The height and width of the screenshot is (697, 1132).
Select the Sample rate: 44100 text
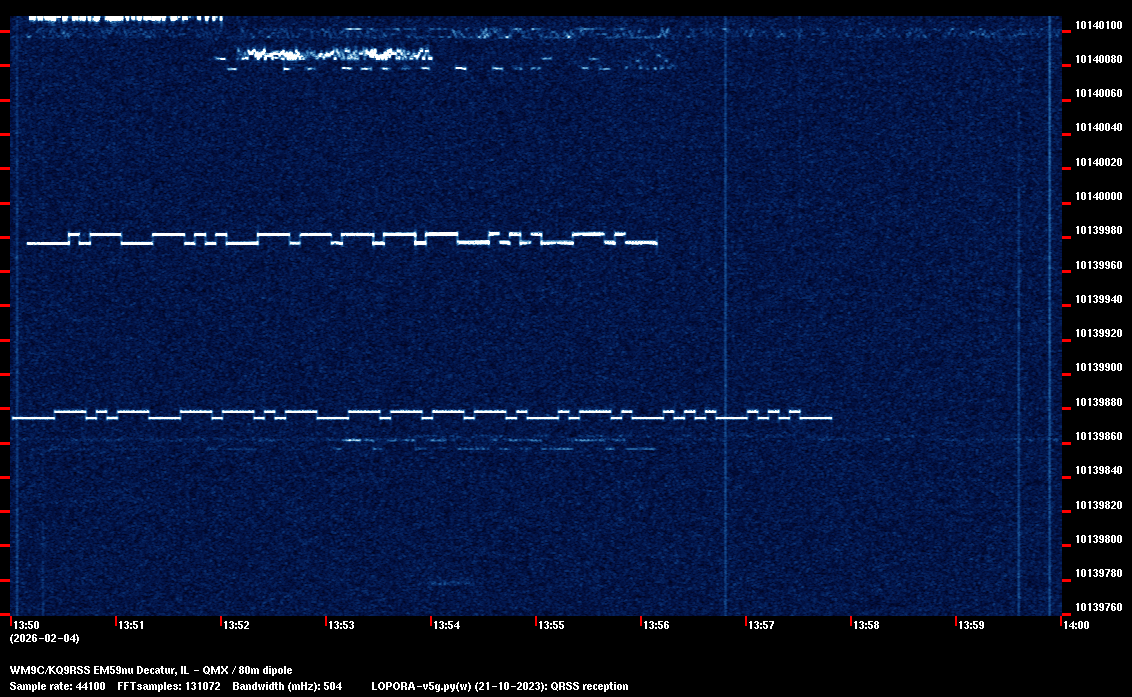pyautogui.click(x=56, y=686)
